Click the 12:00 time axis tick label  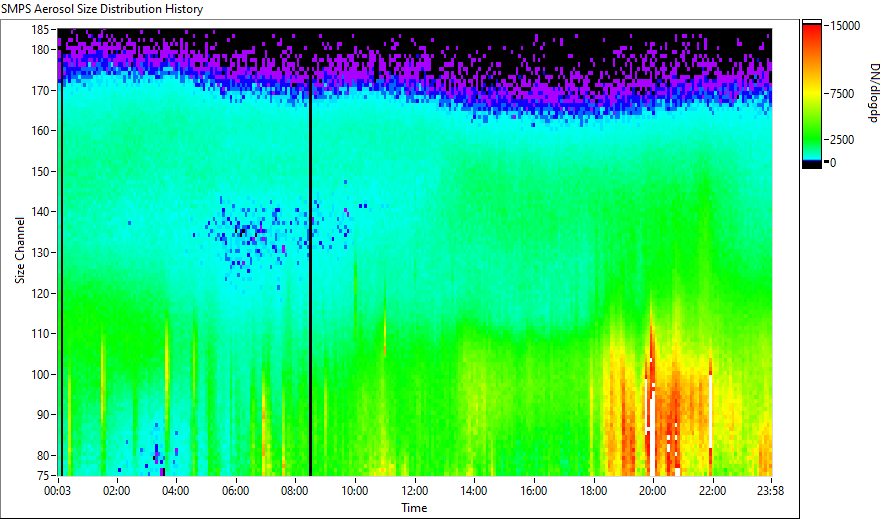(414, 491)
